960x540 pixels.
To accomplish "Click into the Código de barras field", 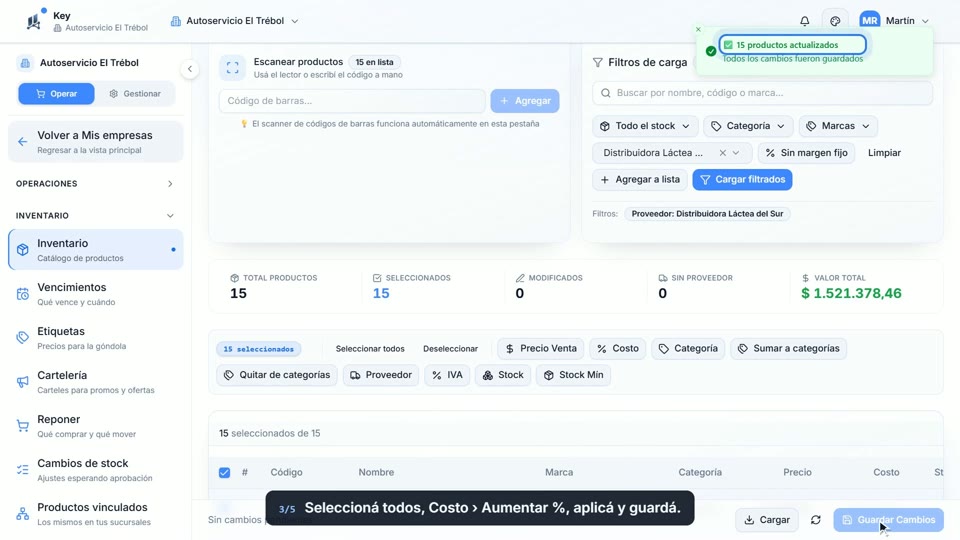I will pos(352,101).
